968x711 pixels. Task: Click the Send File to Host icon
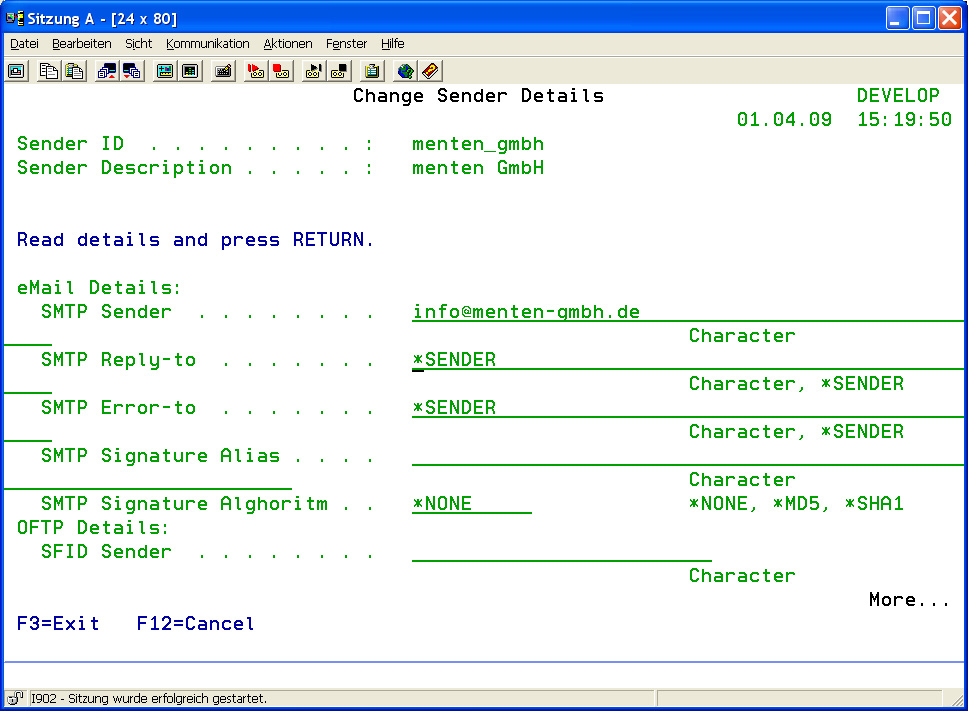(106, 71)
